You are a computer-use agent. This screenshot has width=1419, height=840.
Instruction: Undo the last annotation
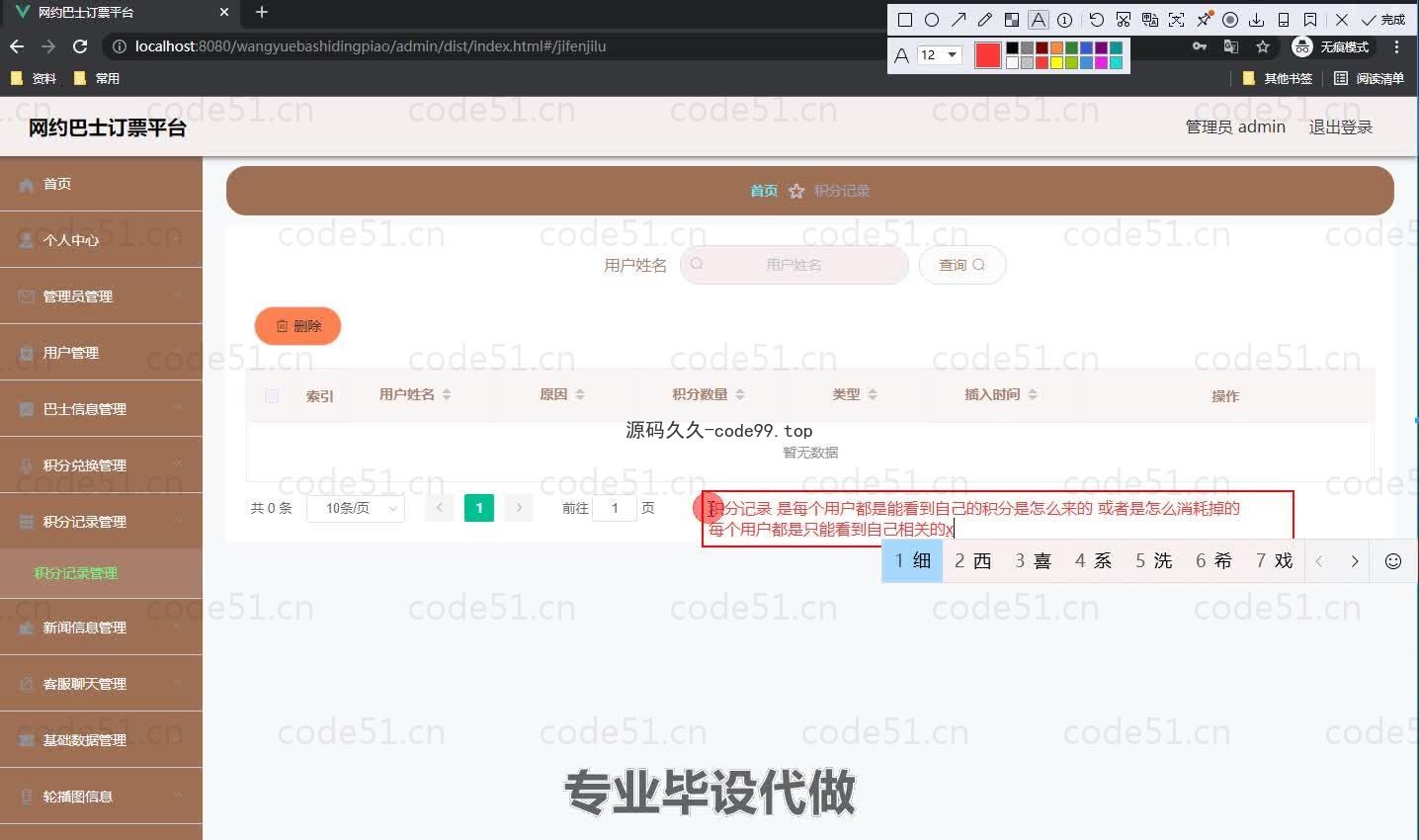1097,20
